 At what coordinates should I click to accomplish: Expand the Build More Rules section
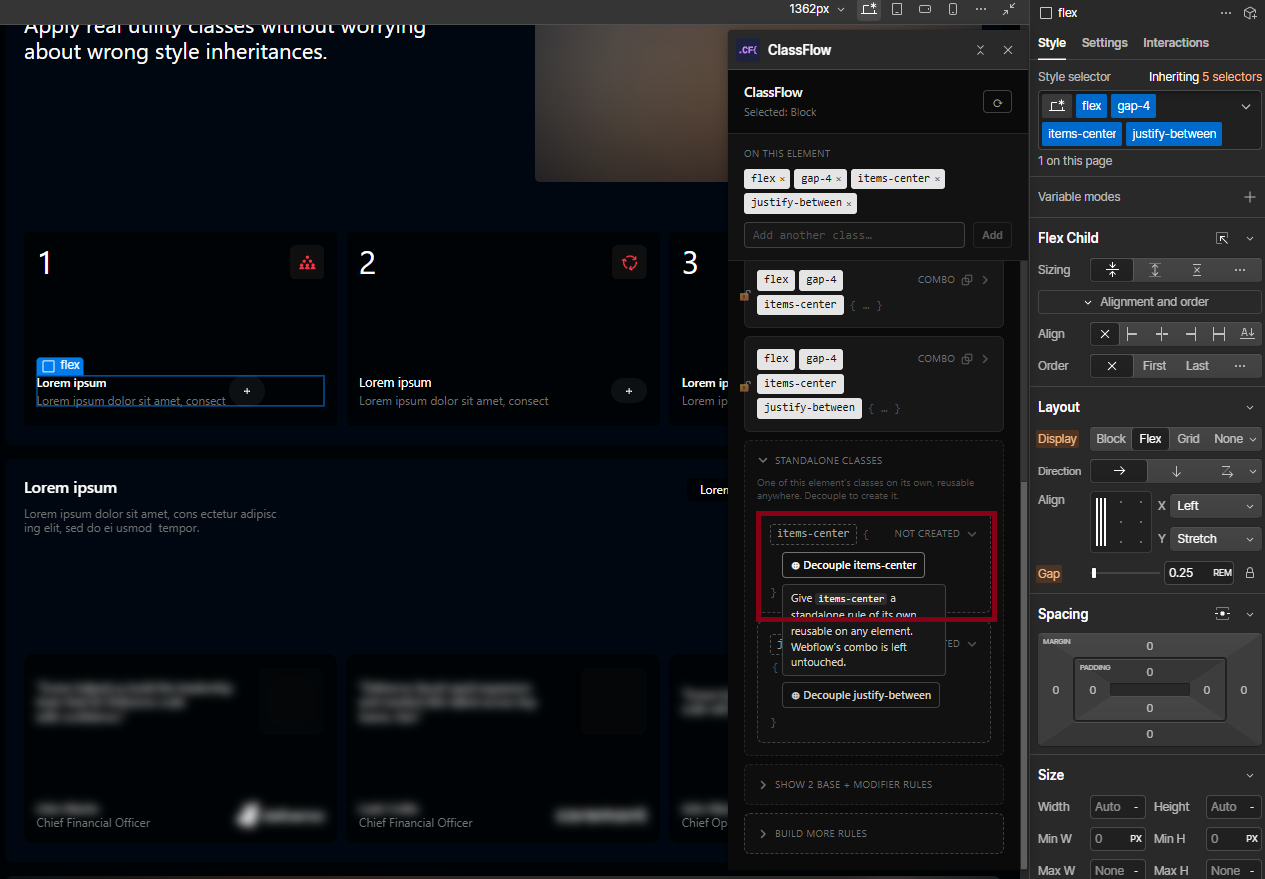(x=874, y=834)
